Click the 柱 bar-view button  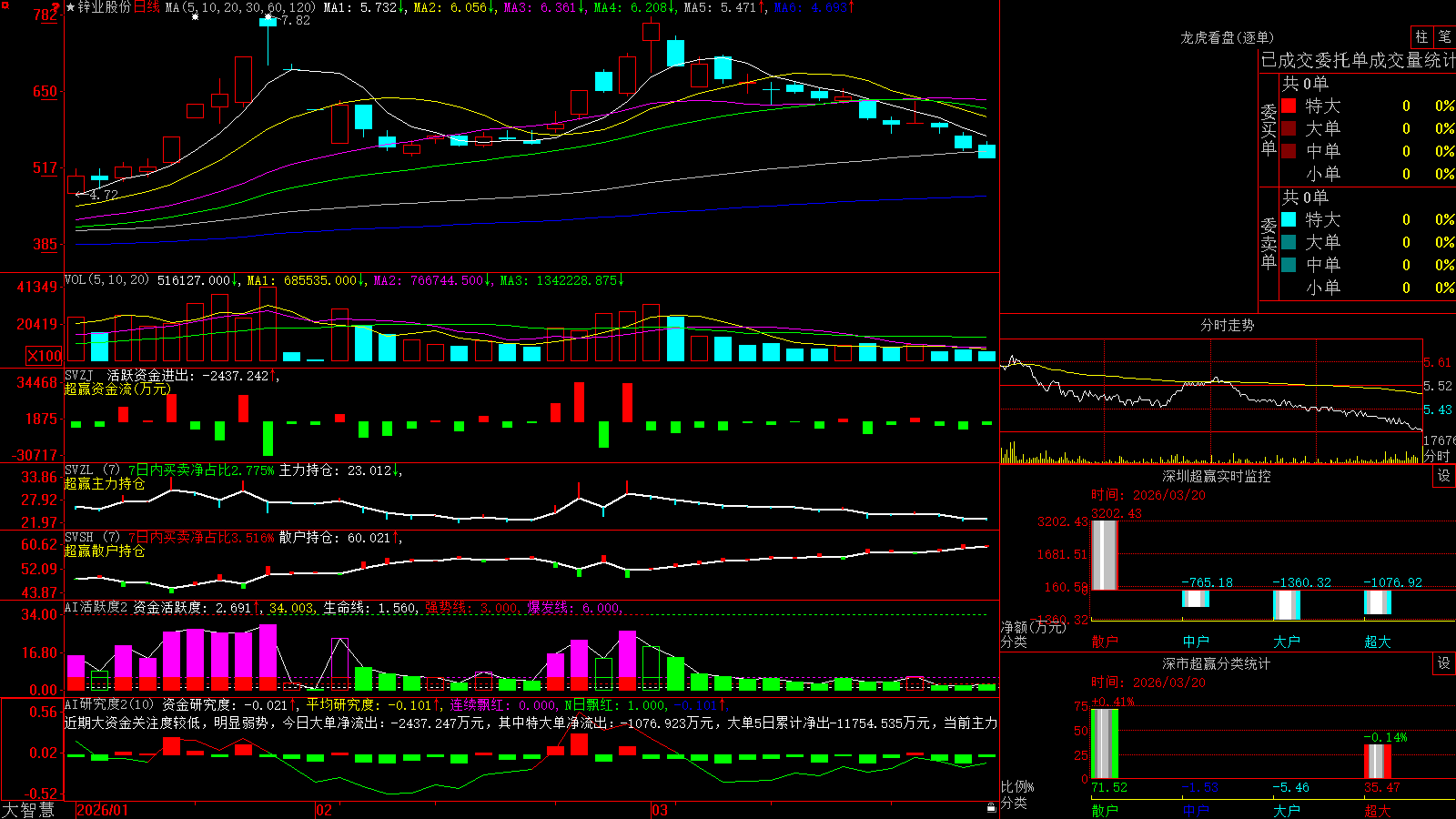(1421, 37)
